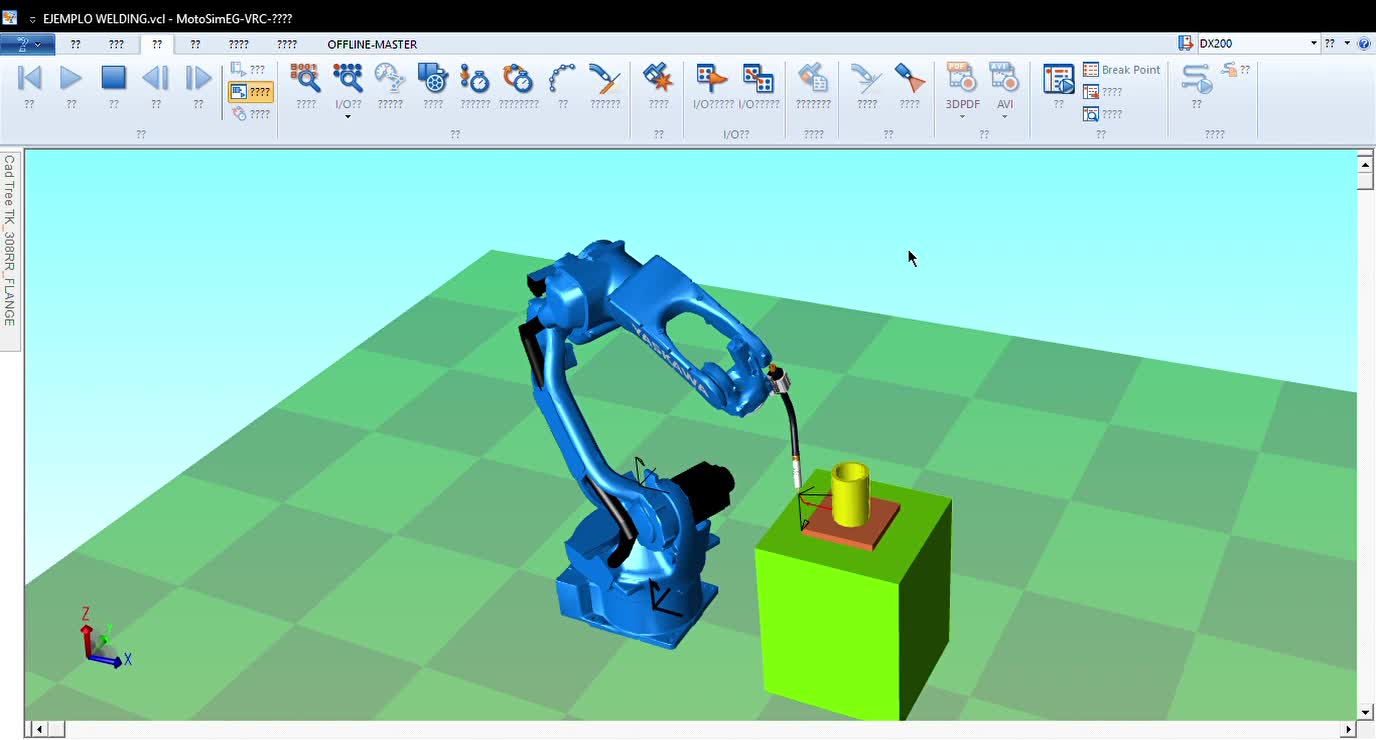The height and width of the screenshot is (740, 1376).
Task: Open help with the blue question icon
Action: pyautogui.click(x=1364, y=44)
